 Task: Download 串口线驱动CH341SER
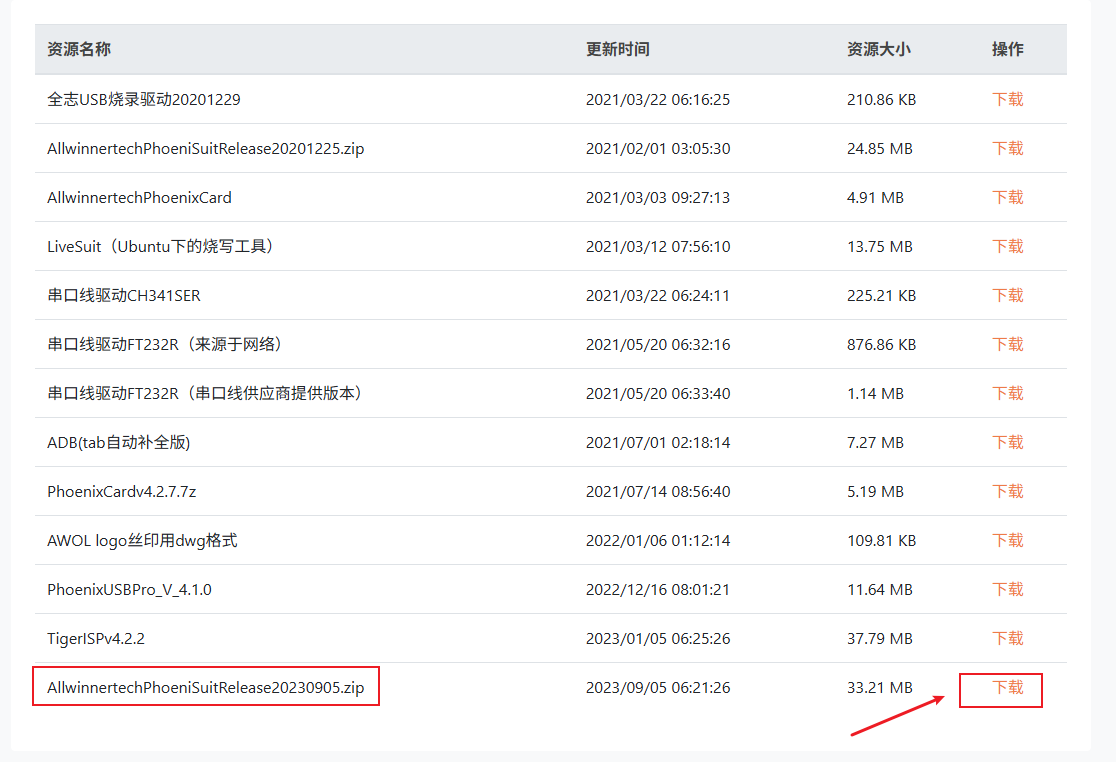(1006, 295)
